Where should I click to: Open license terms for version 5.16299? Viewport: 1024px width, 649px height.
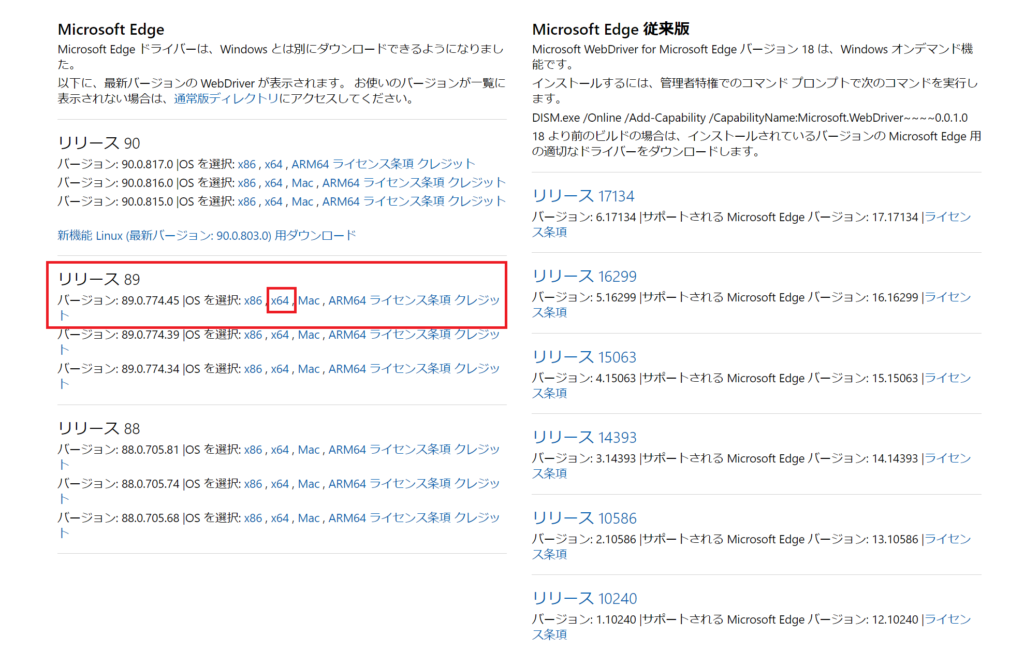coord(948,298)
